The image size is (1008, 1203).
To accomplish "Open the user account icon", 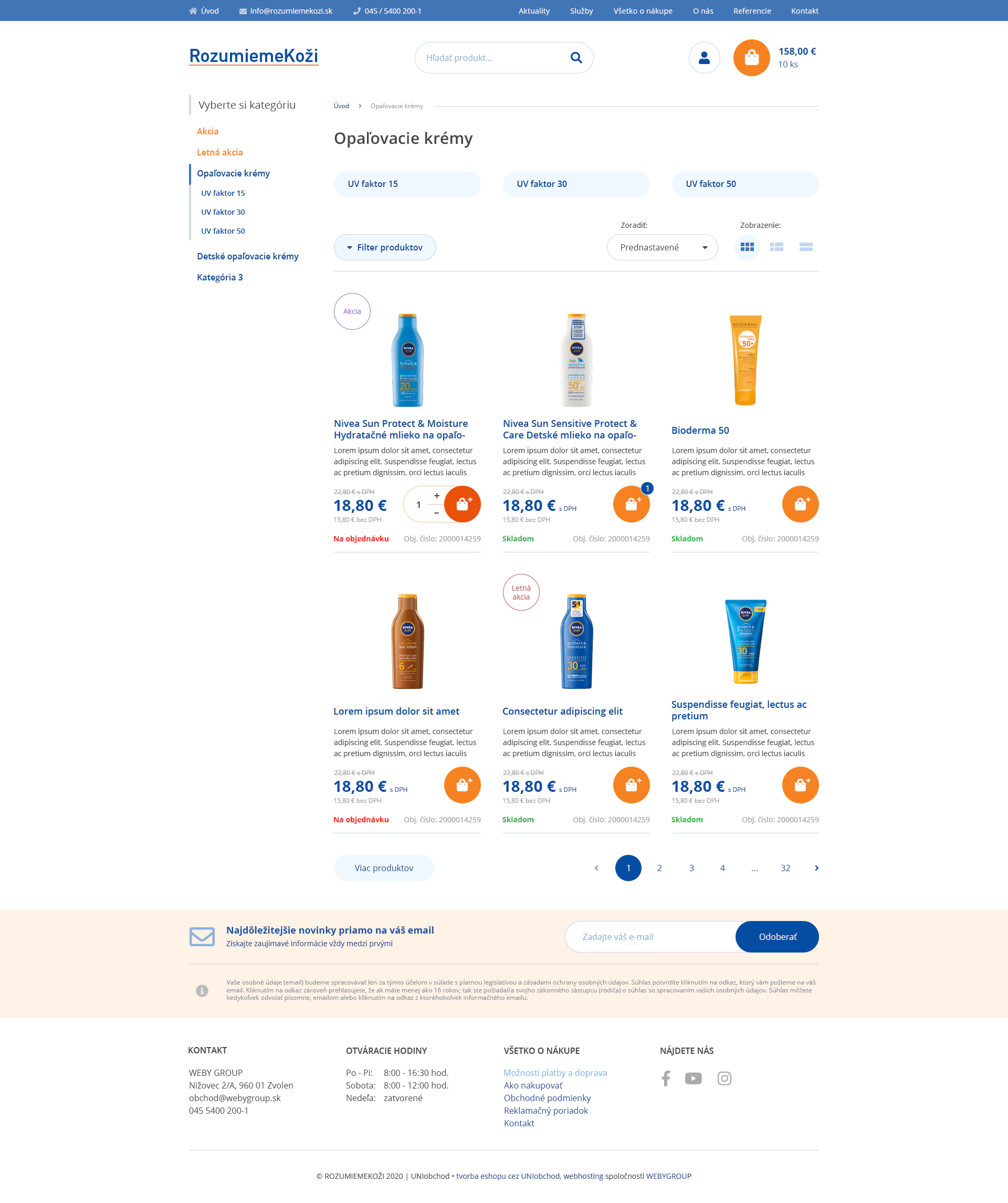I will [x=704, y=58].
